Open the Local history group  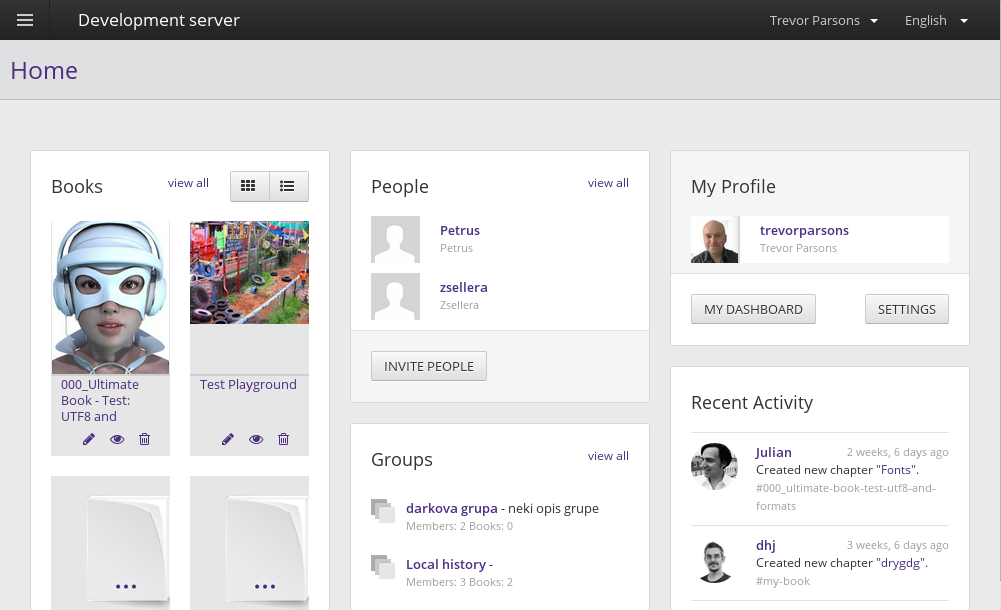[446, 565]
